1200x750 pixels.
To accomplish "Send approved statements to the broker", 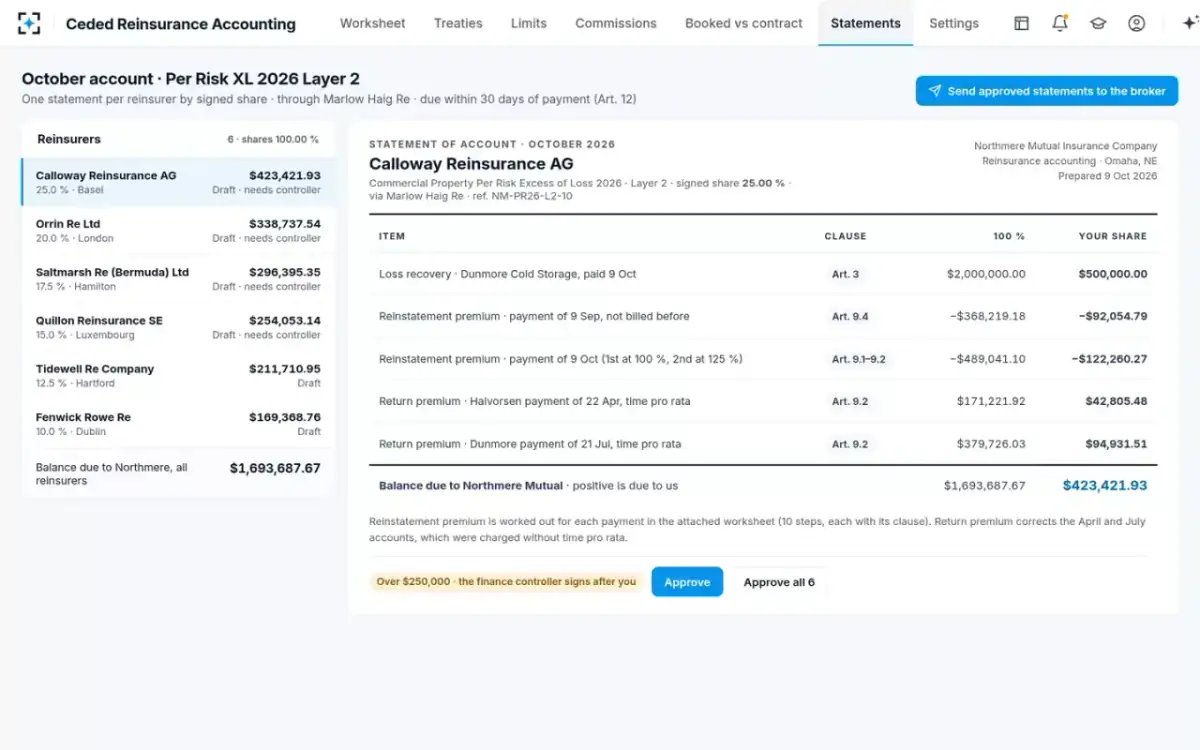I will point(1047,91).
